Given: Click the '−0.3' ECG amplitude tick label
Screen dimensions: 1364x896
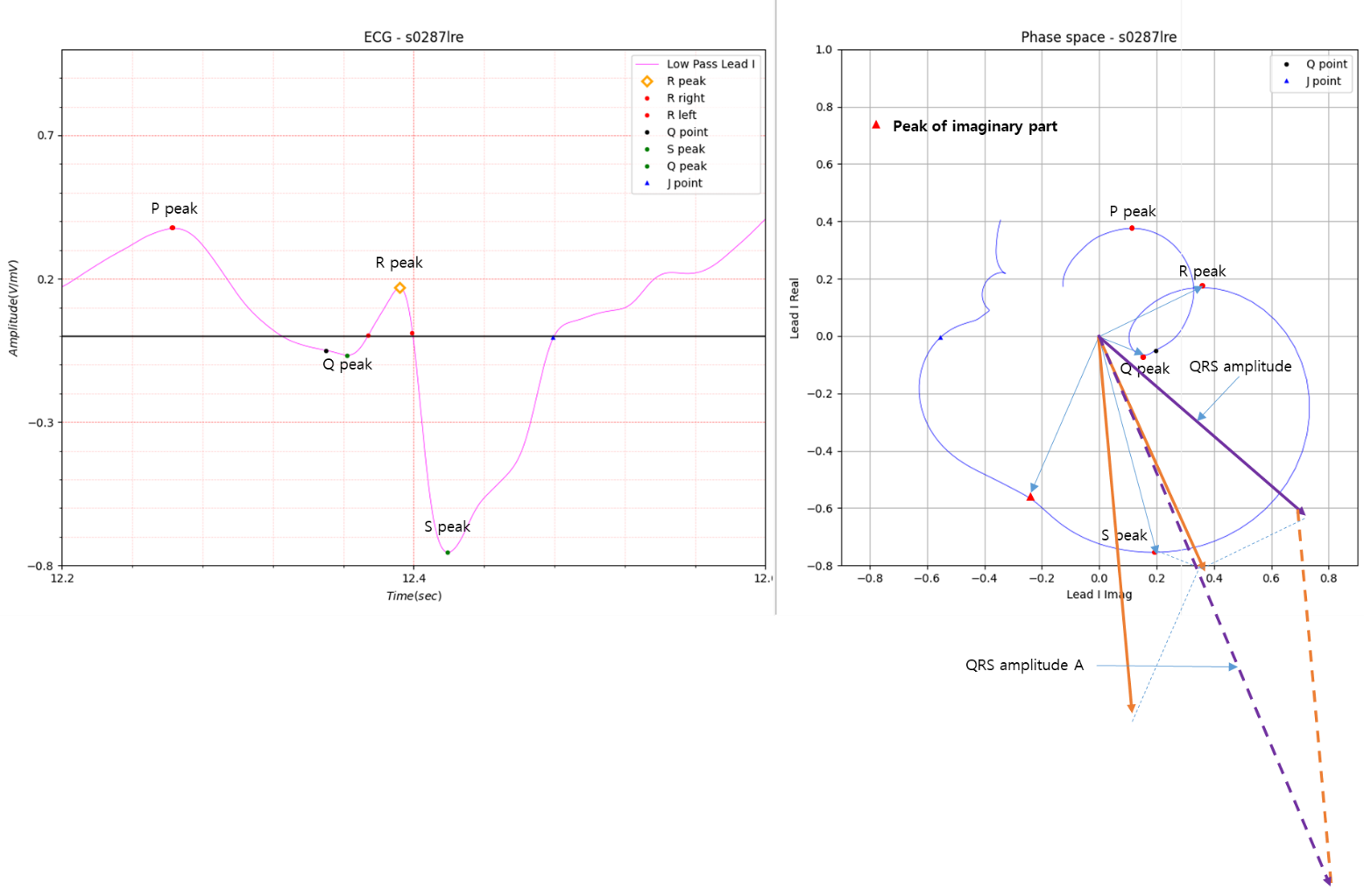Looking at the screenshot, I should coord(40,422).
